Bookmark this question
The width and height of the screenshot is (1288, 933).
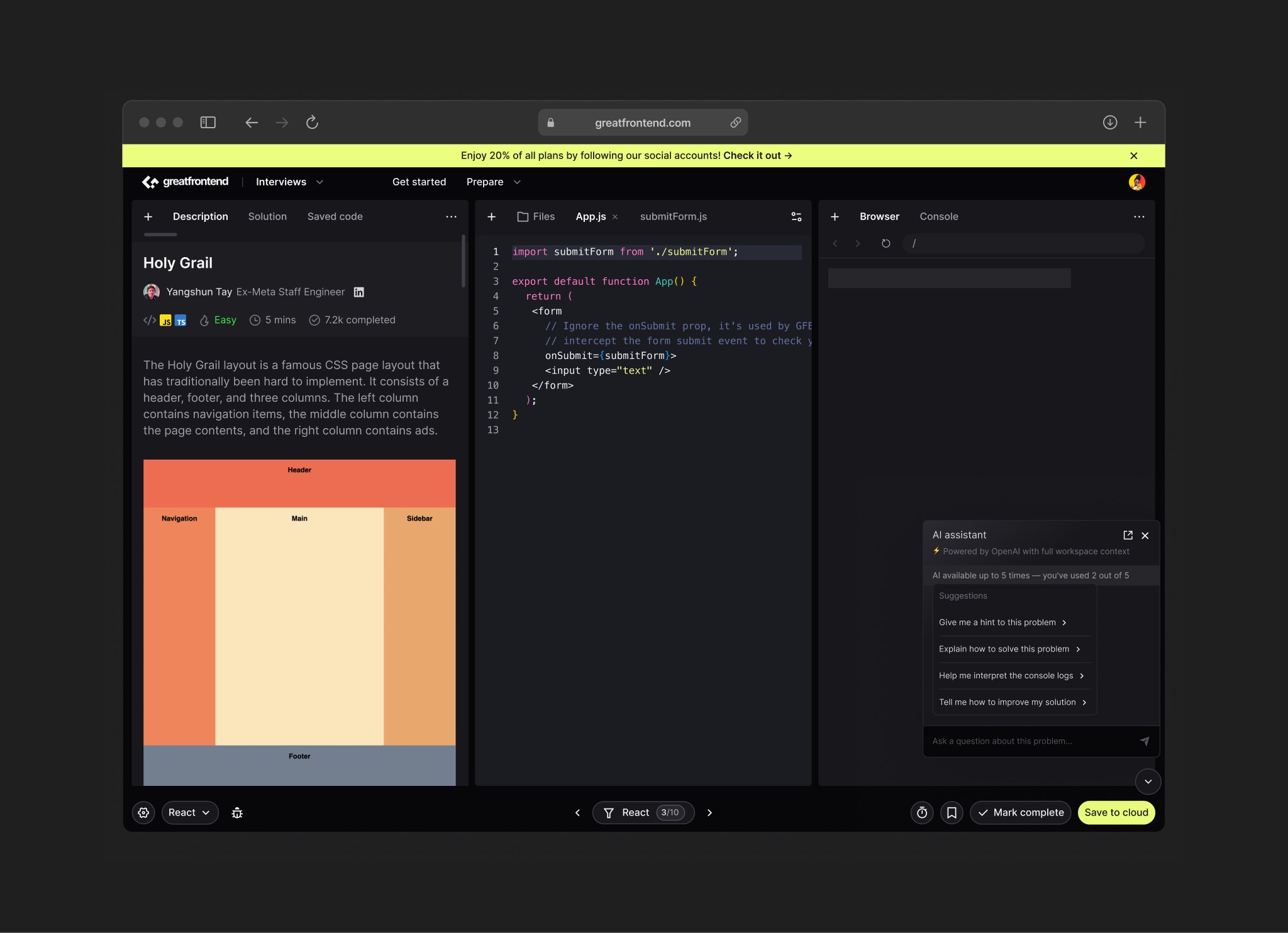[x=952, y=813]
